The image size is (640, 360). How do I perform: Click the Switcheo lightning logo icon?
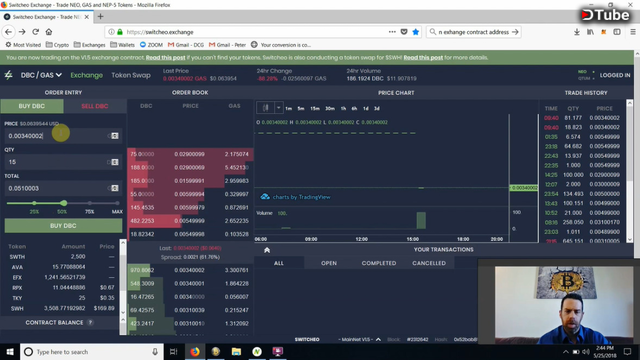click(x=8, y=75)
